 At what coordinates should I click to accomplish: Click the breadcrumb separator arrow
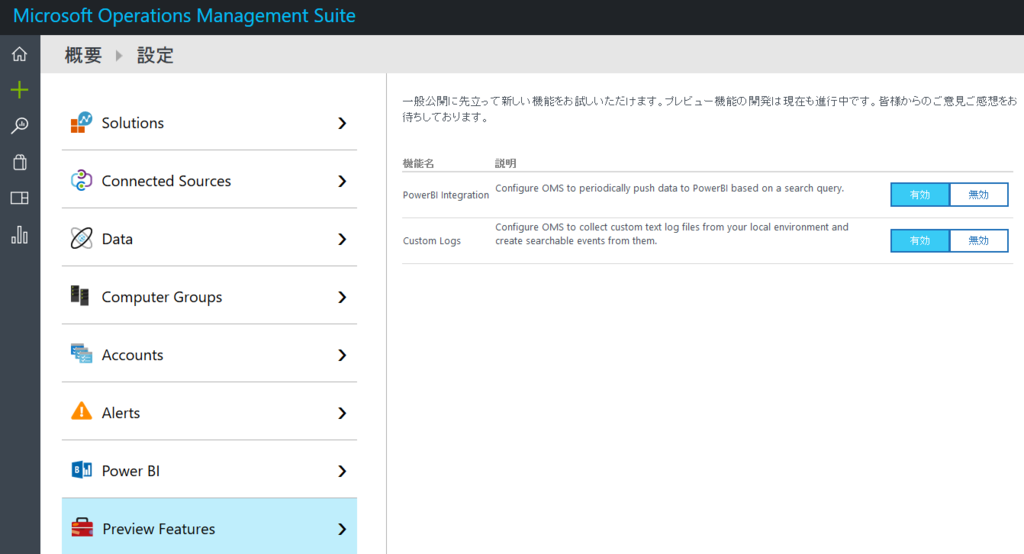click(119, 56)
